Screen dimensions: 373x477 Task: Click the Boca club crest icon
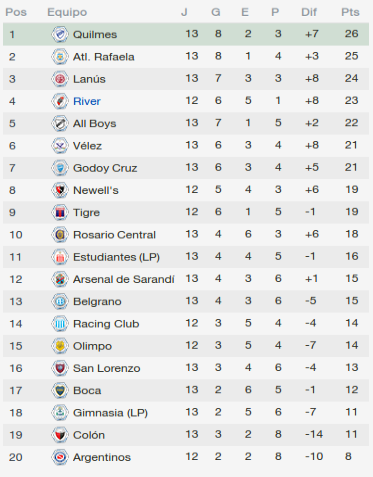click(x=60, y=390)
